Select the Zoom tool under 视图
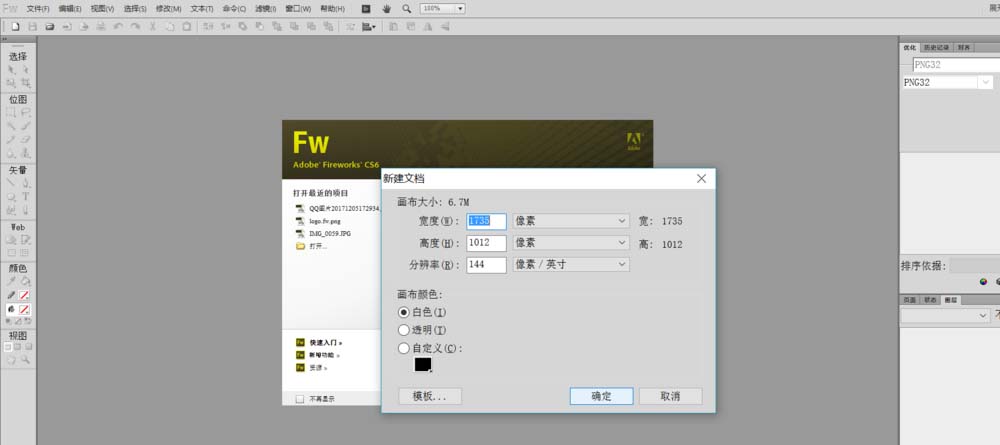The height and width of the screenshot is (445, 1000). click(26, 360)
